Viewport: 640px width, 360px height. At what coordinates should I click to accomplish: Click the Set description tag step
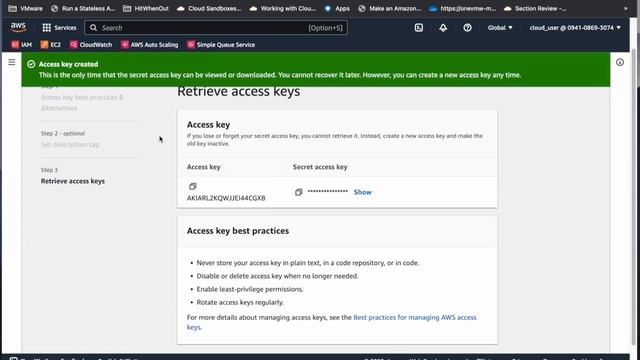pos(70,144)
